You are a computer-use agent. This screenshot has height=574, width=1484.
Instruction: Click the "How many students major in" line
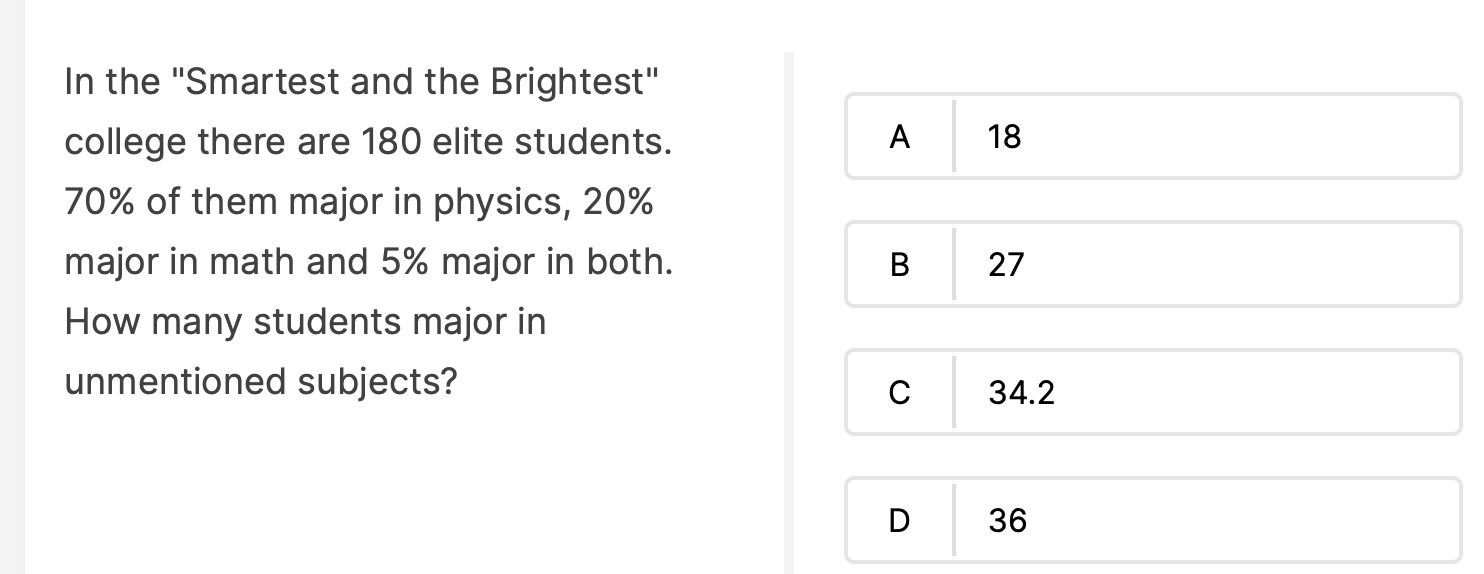point(305,322)
